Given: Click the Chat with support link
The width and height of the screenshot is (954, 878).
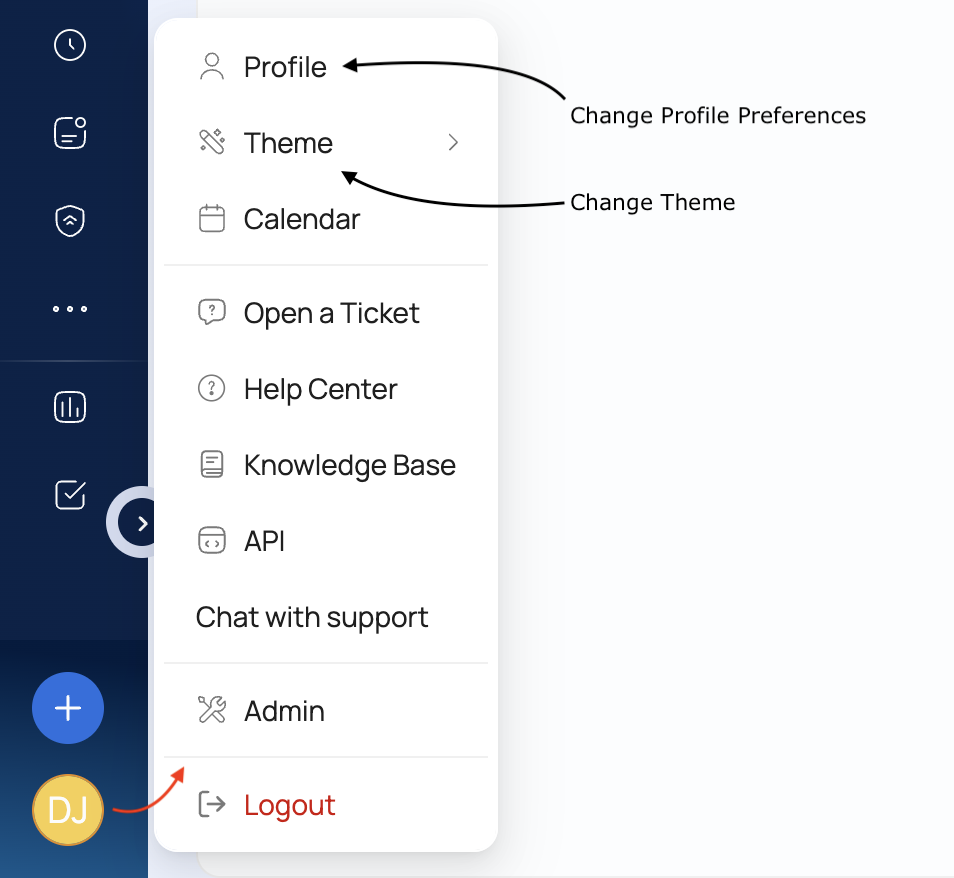Looking at the screenshot, I should [312, 617].
